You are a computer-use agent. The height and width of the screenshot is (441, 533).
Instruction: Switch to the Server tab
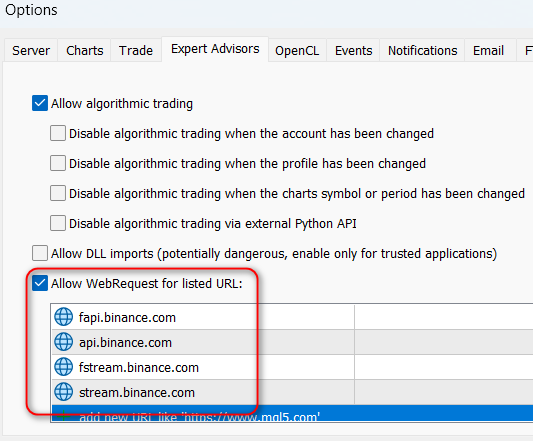pos(31,50)
